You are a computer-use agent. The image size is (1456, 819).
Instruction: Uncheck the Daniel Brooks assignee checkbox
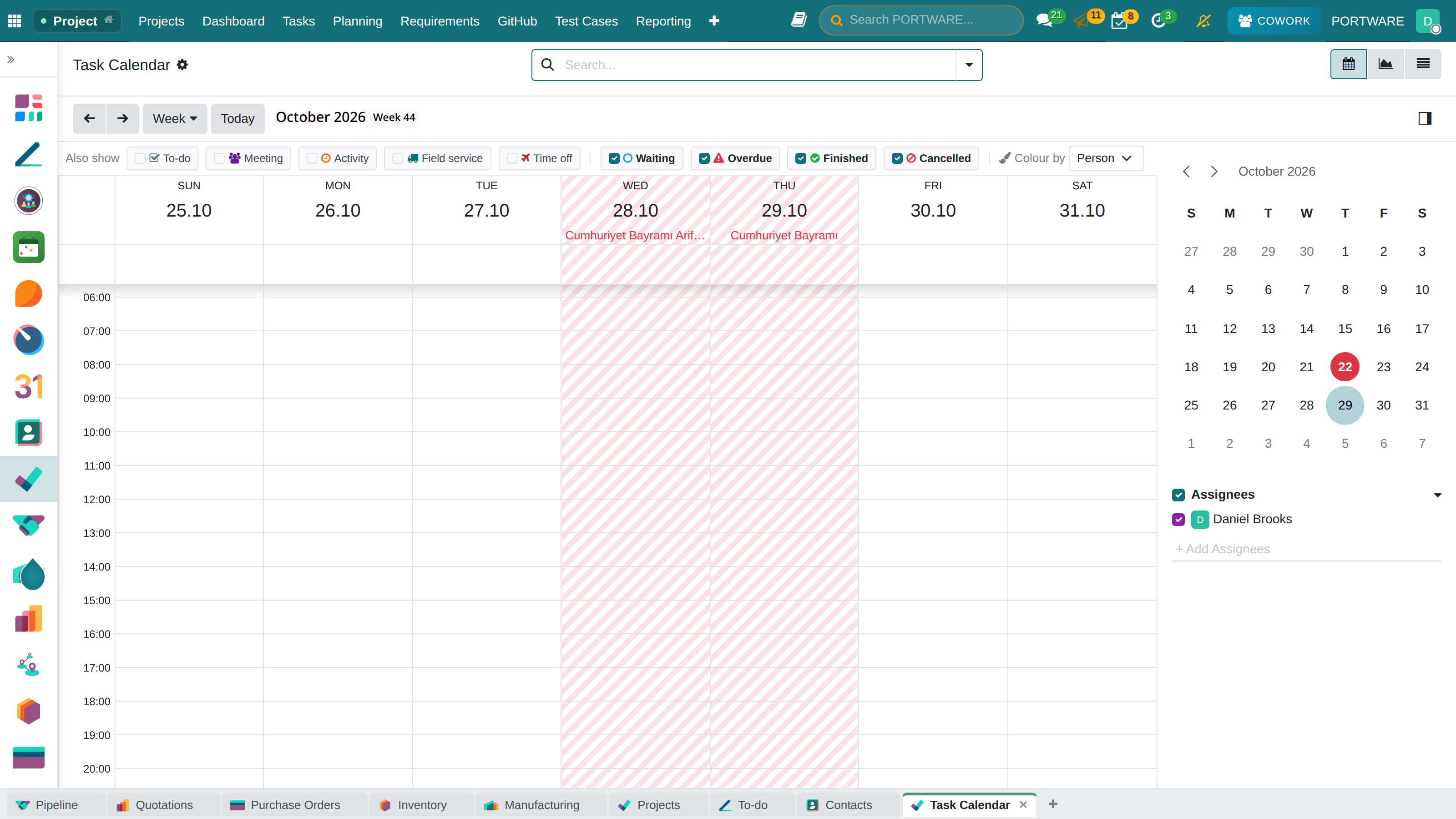tap(1178, 520)
